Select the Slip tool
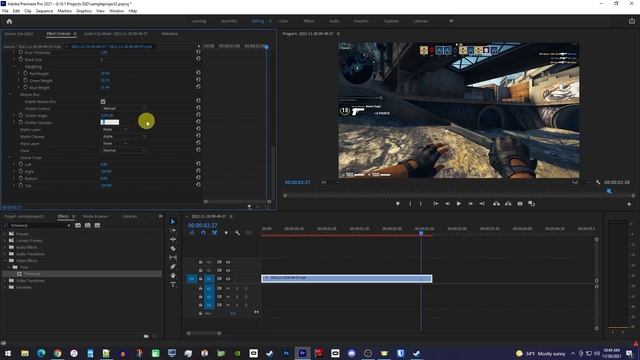This screenshot has width=640, height=360. click(x=173, y=257)
